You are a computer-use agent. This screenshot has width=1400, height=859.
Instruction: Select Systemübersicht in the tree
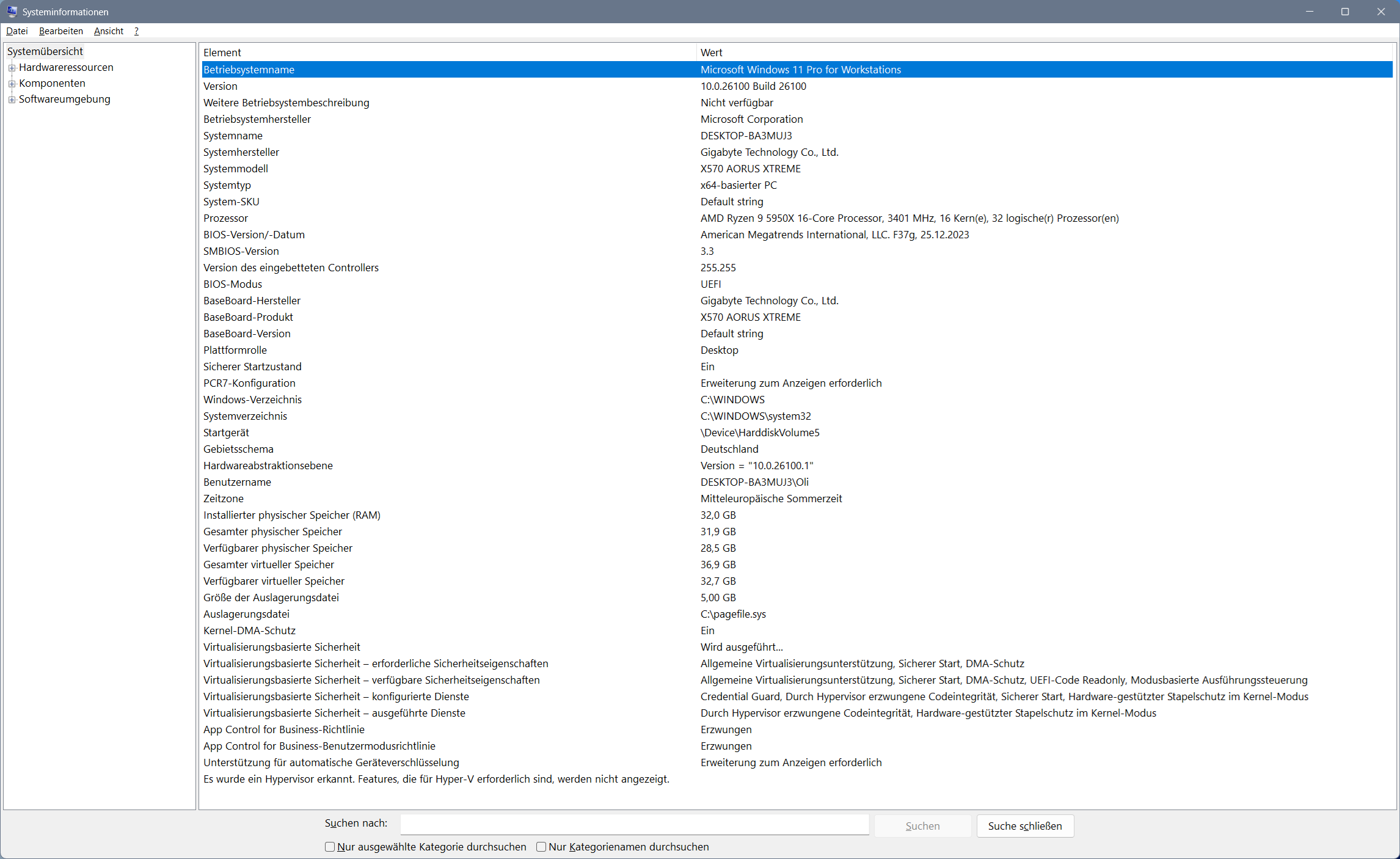point(45,51)
